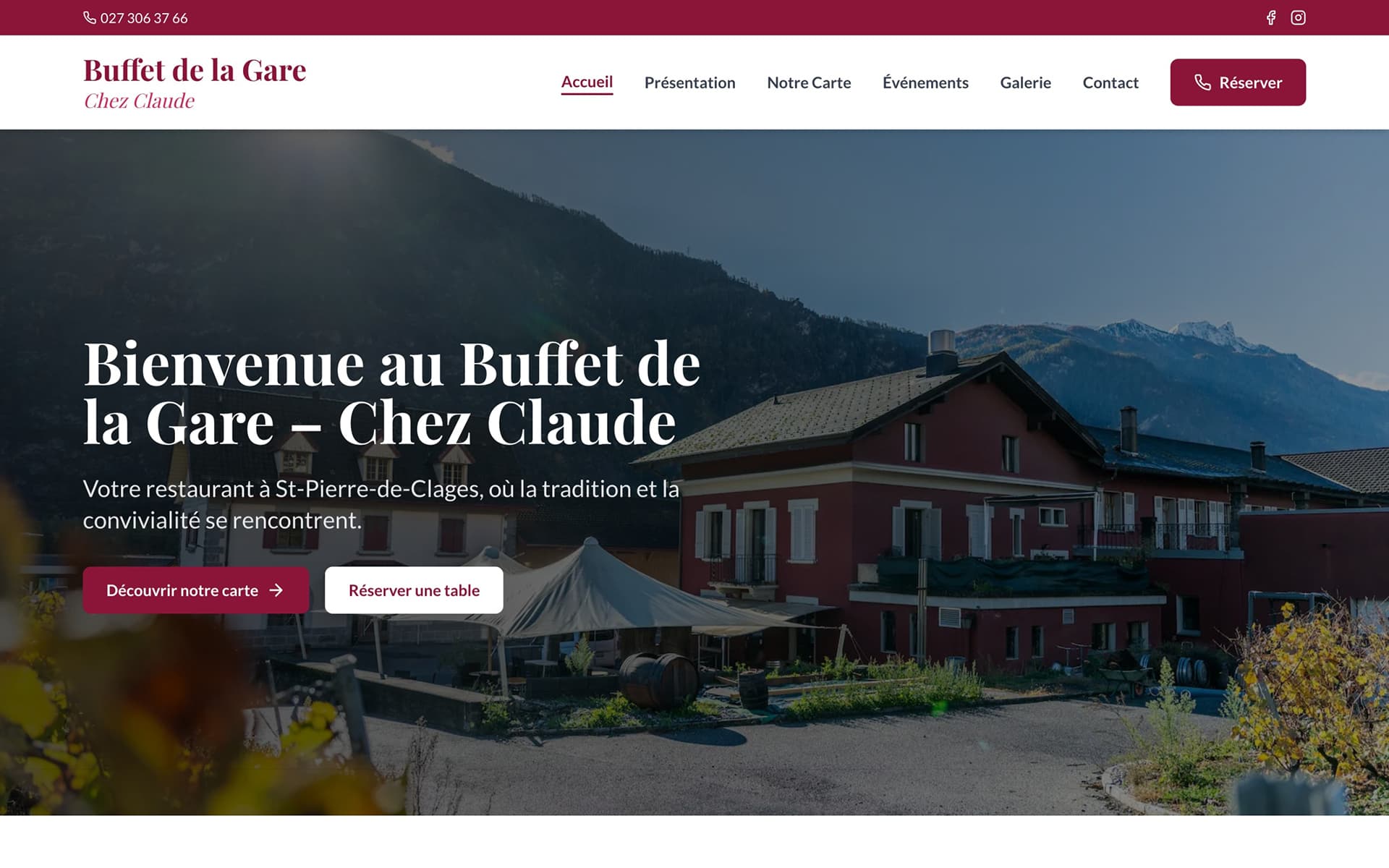
Task: Click the phone icon in top bar
Action: pos(90,17)
